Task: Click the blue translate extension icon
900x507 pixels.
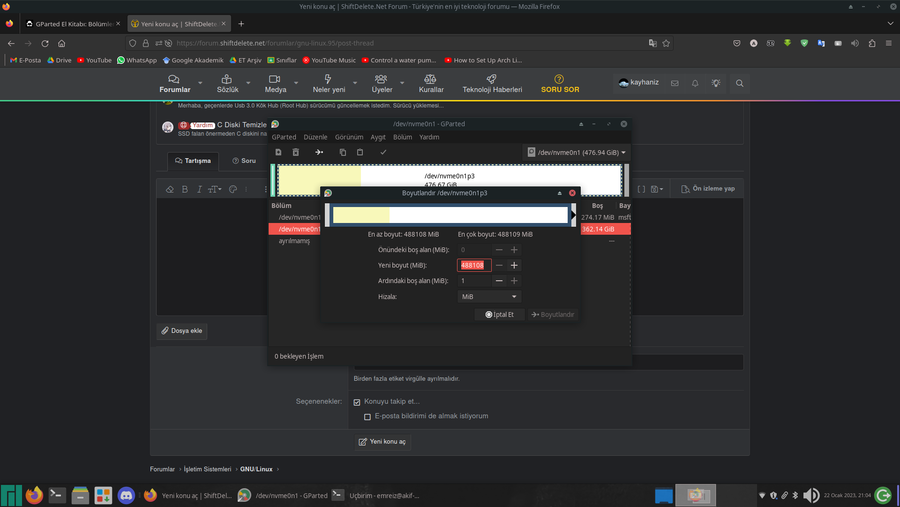Action: tap(821, 43)
